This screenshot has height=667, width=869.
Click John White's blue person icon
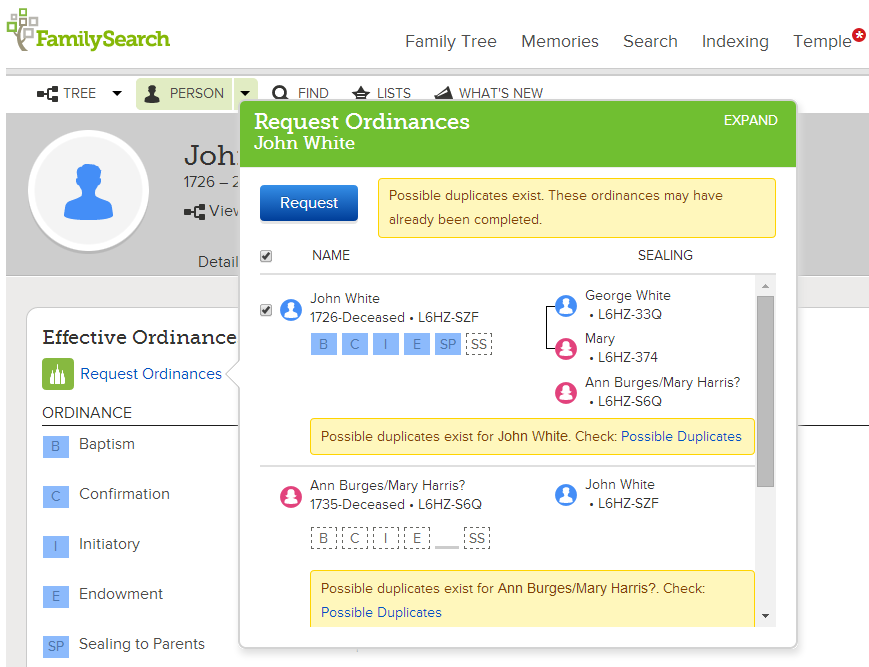point(291,309)
